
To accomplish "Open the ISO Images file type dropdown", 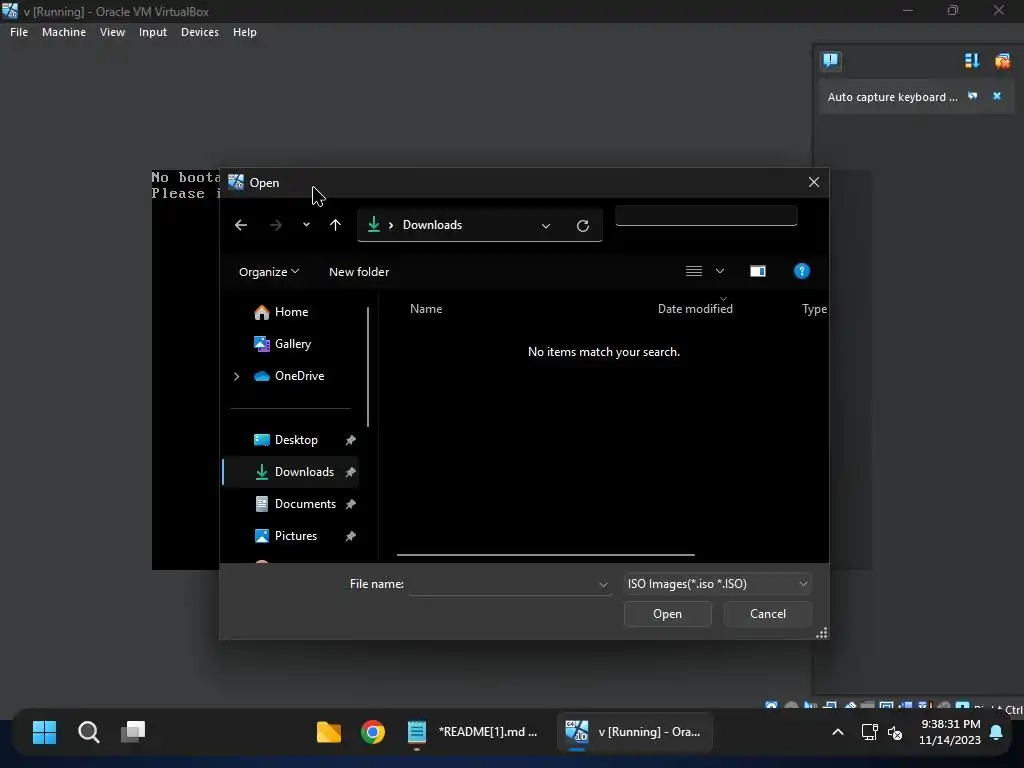I will (717, 584).
